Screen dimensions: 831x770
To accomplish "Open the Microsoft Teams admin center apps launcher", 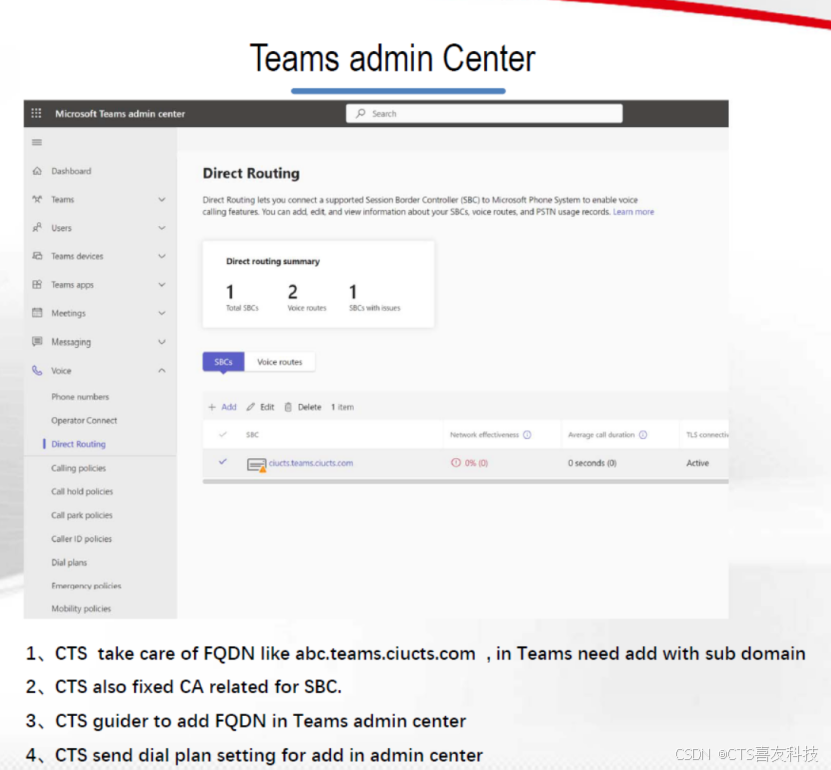I will coord(37,113).
